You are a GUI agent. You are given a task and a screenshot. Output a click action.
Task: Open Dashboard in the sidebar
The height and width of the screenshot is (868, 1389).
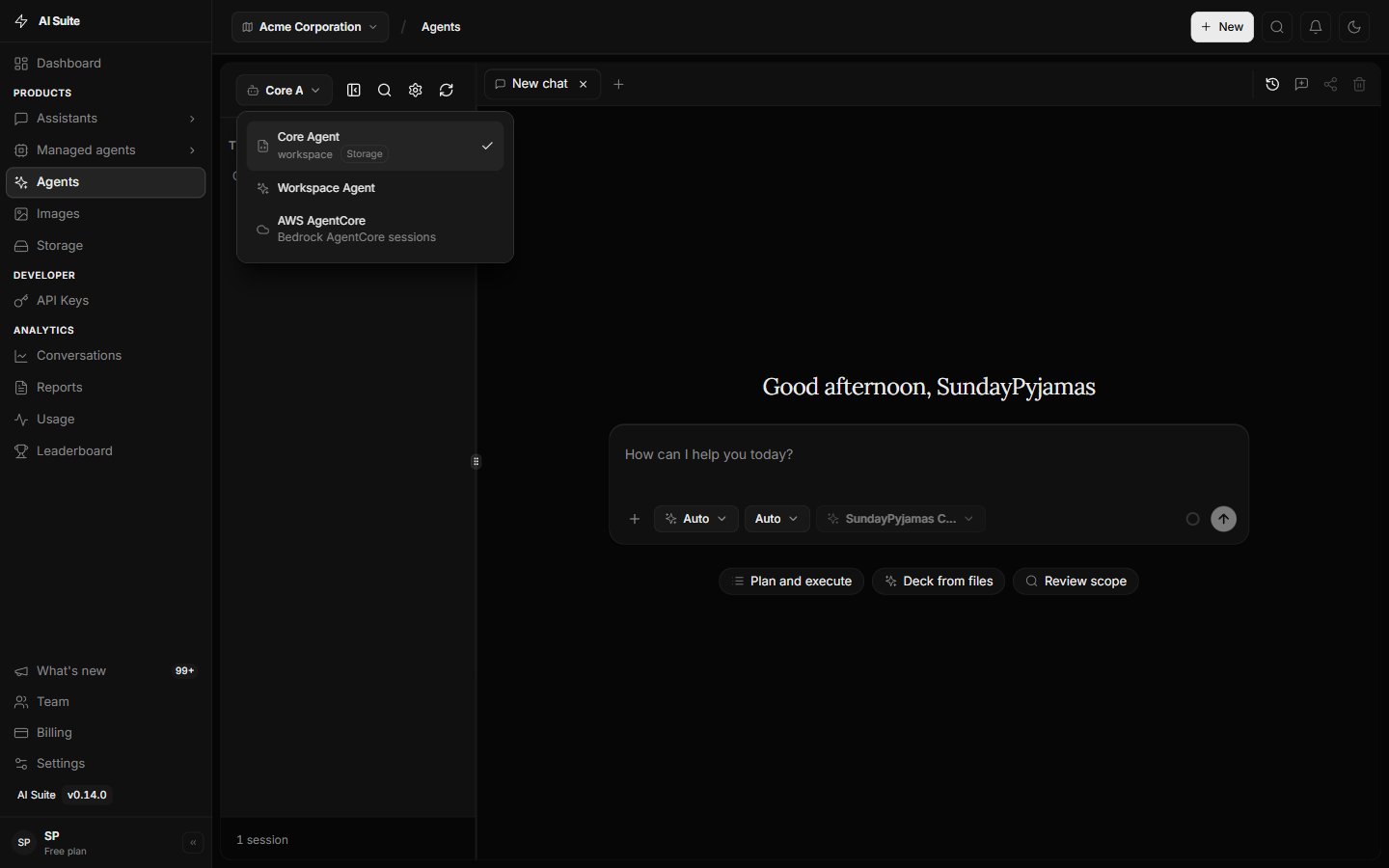pos(106,64)
